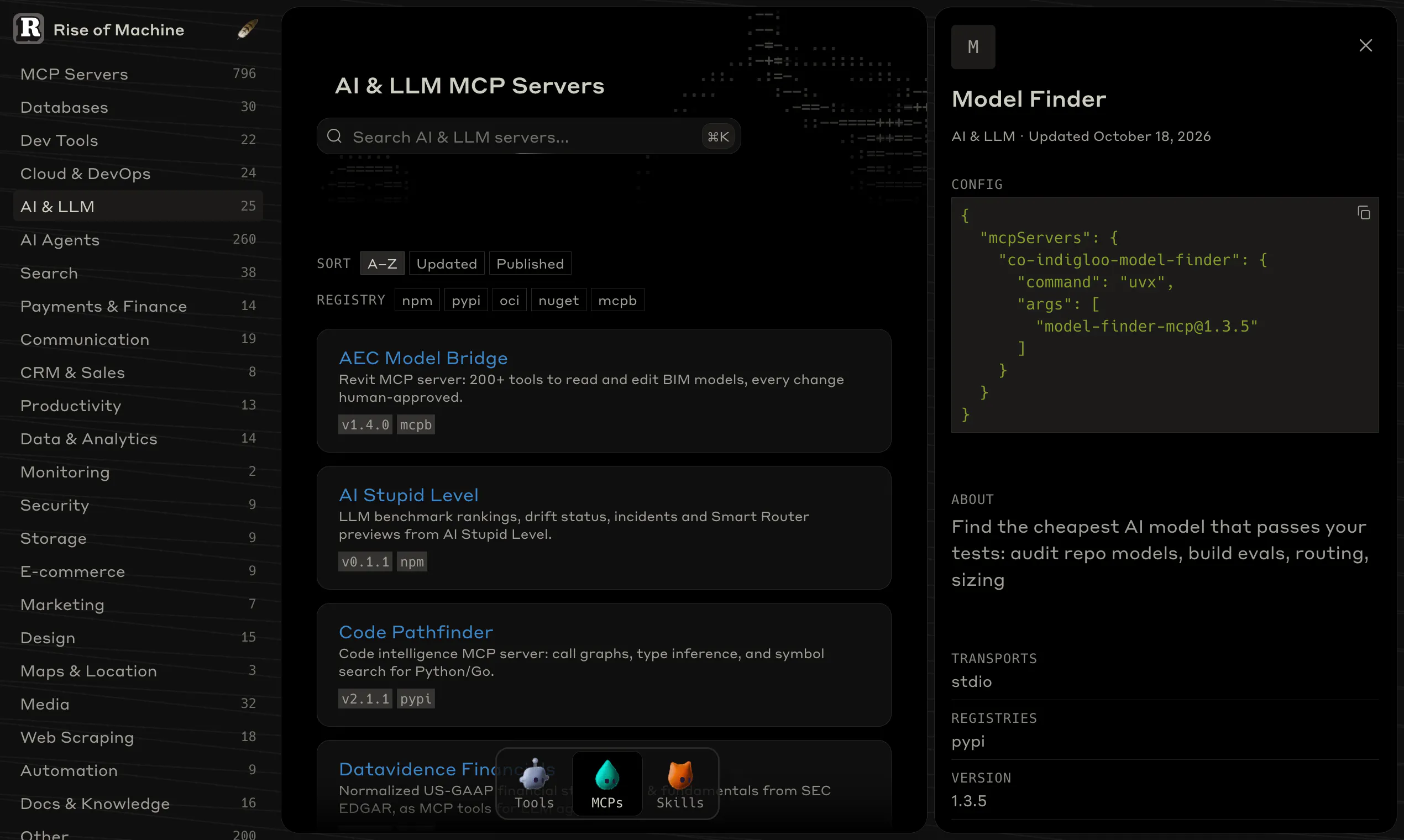Open the Payments & Finance category
The image size is (1404, 840).
coord(138,306)
